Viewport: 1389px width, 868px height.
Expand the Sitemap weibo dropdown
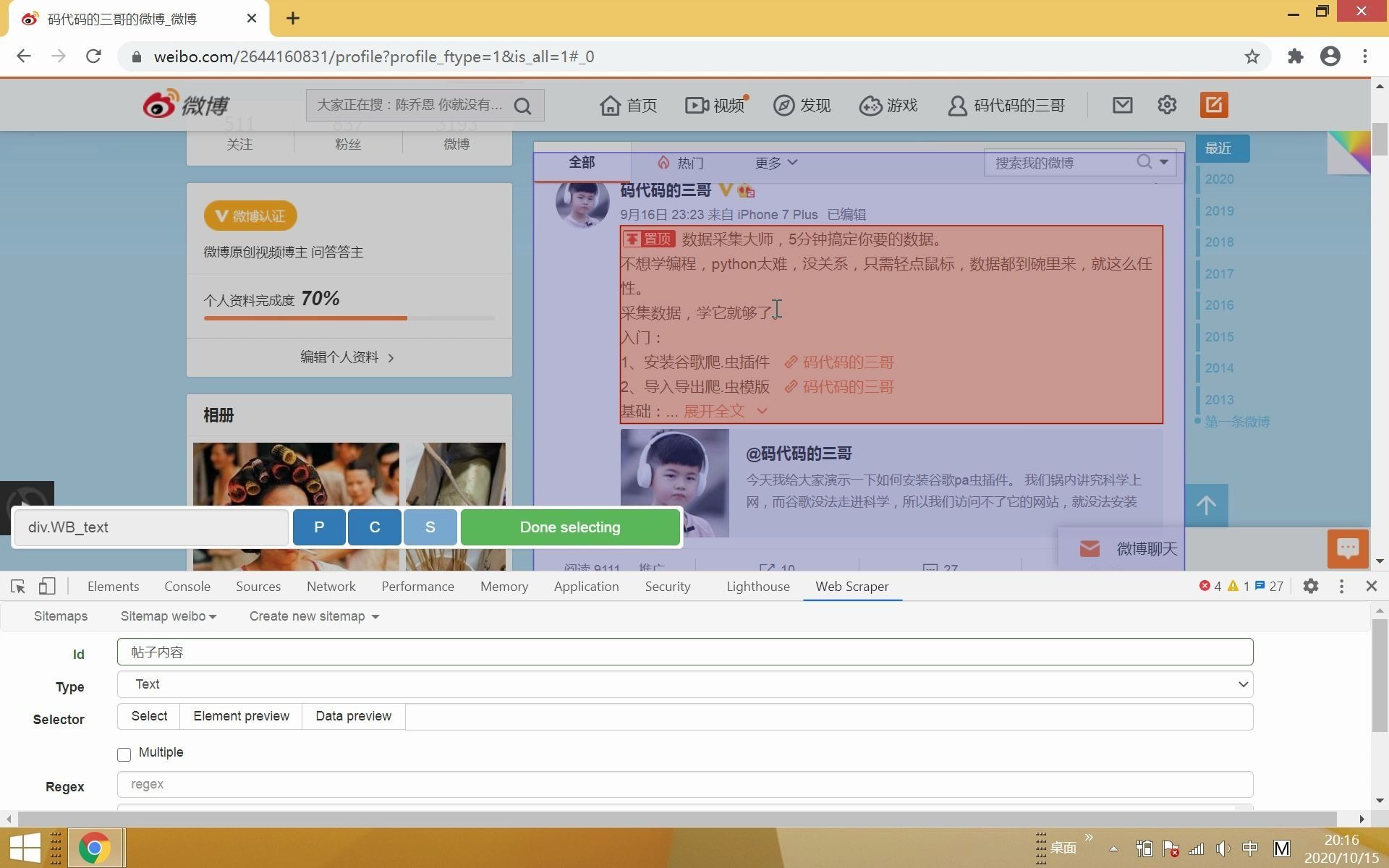[168, 616]
